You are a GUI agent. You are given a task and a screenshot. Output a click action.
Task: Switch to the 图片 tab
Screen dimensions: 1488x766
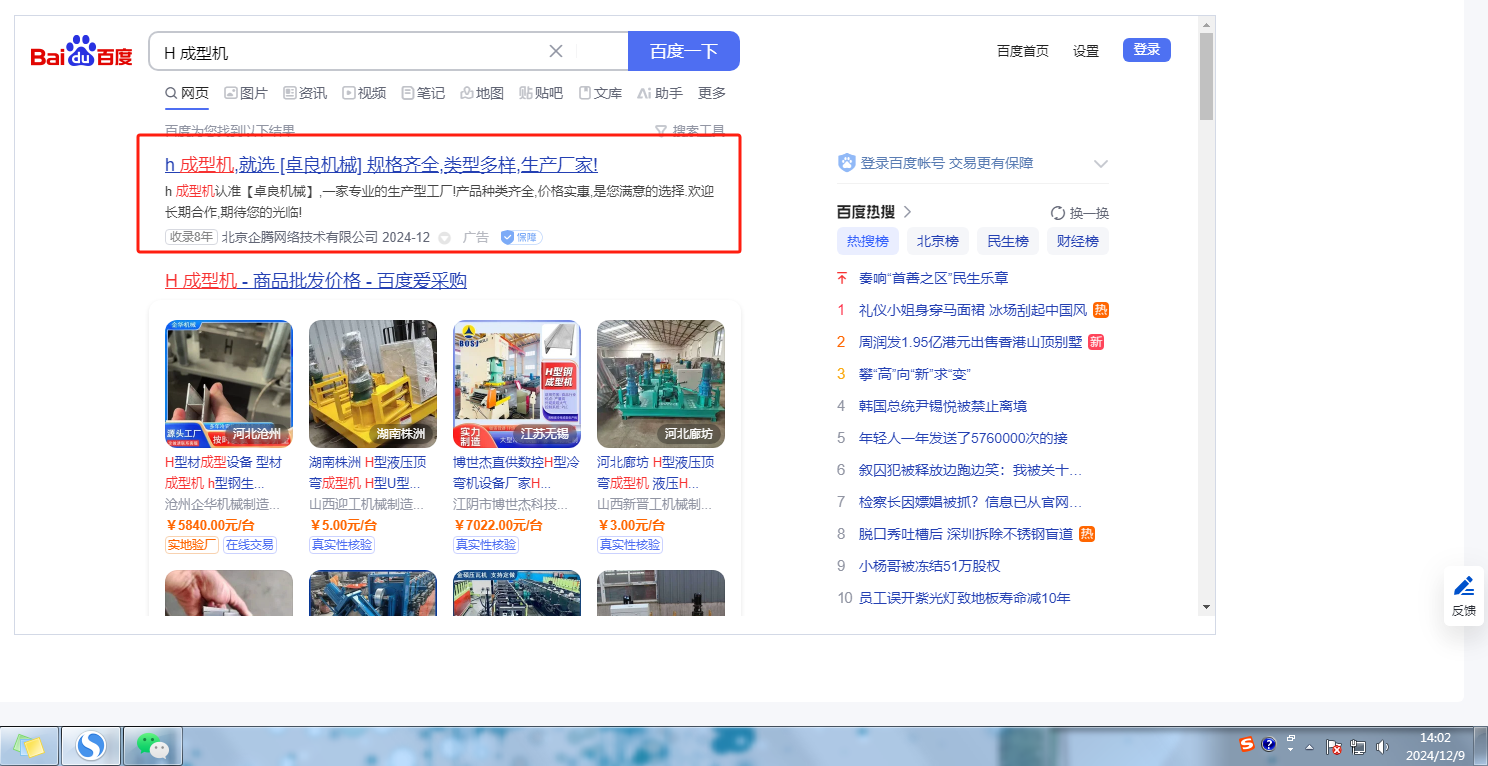(246, 93)
